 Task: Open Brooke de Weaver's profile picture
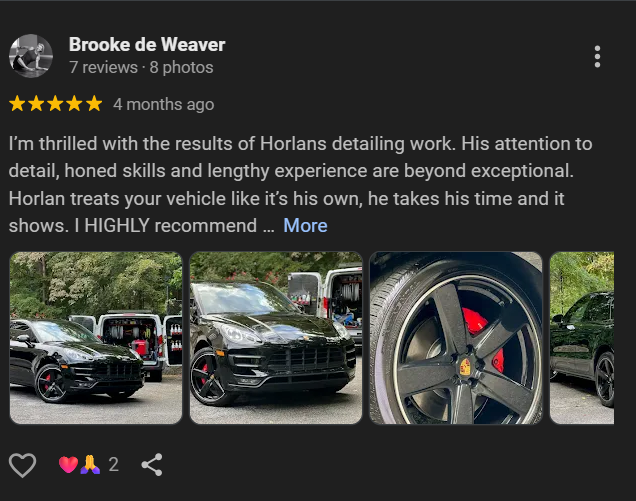(31, 56)
